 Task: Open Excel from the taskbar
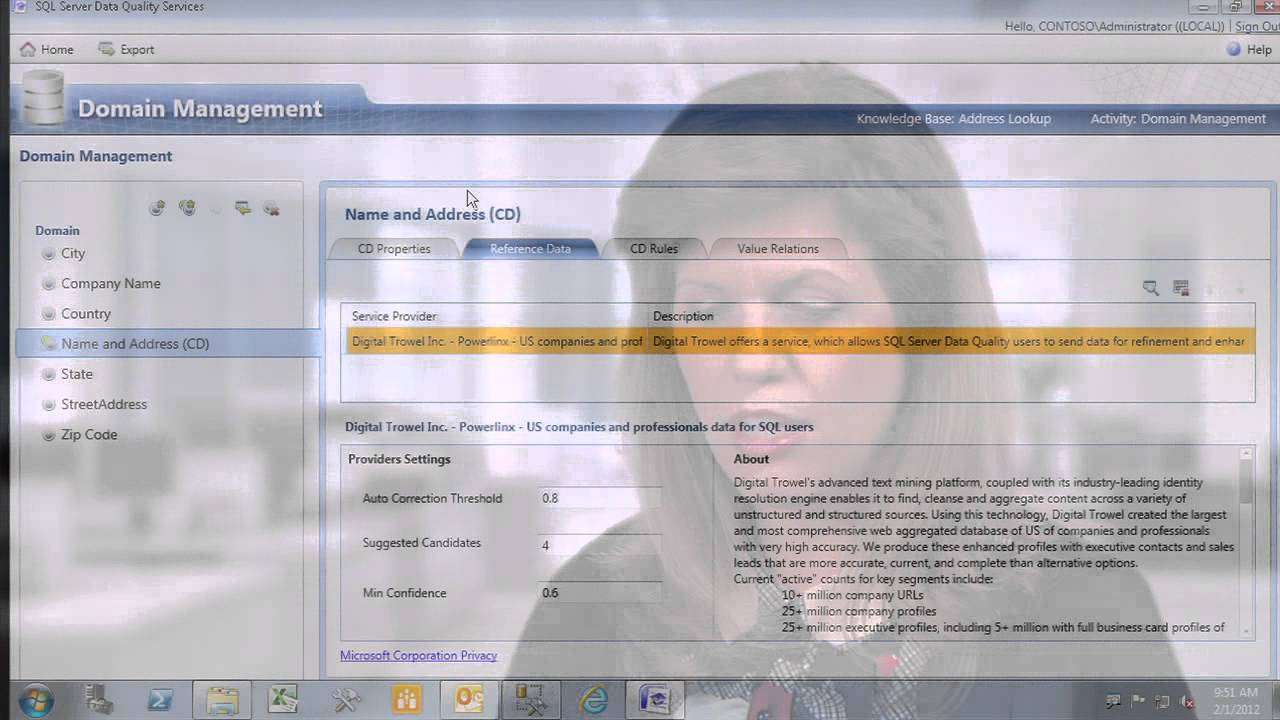pyautogui.click(x=285, y=700)
